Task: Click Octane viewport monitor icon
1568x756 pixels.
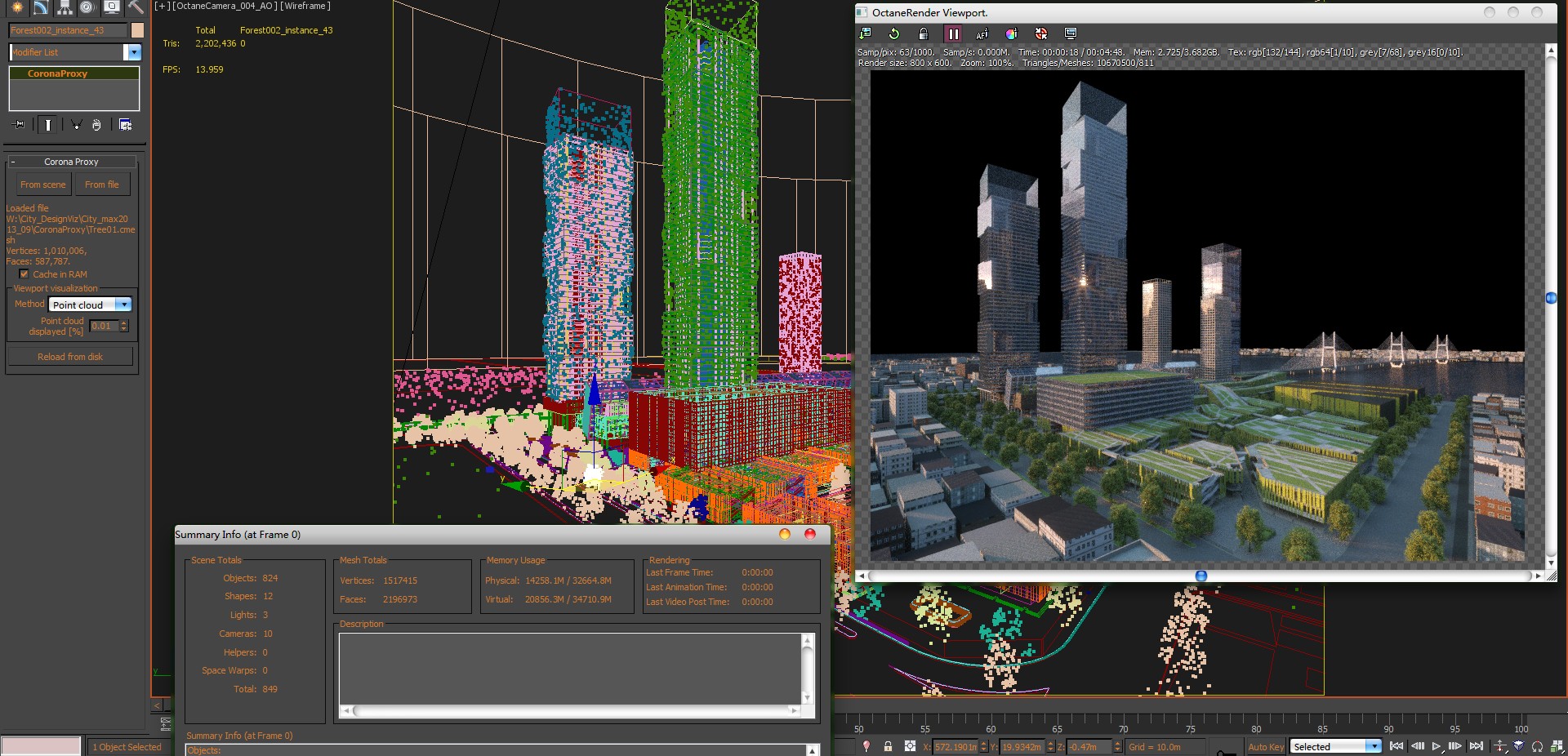Action: pos(1070,33)
